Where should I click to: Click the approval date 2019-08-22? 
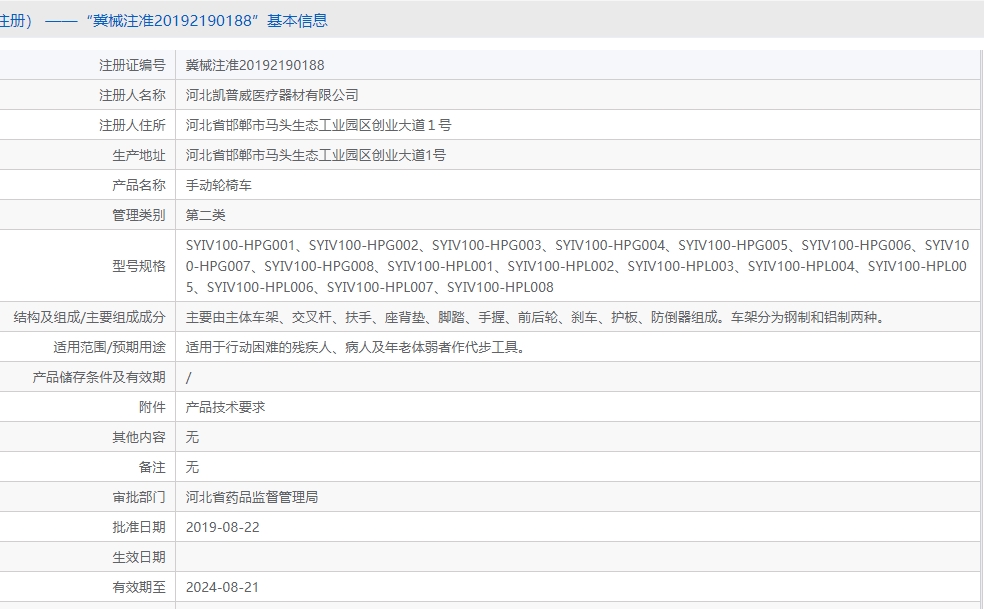pos(222,527)
